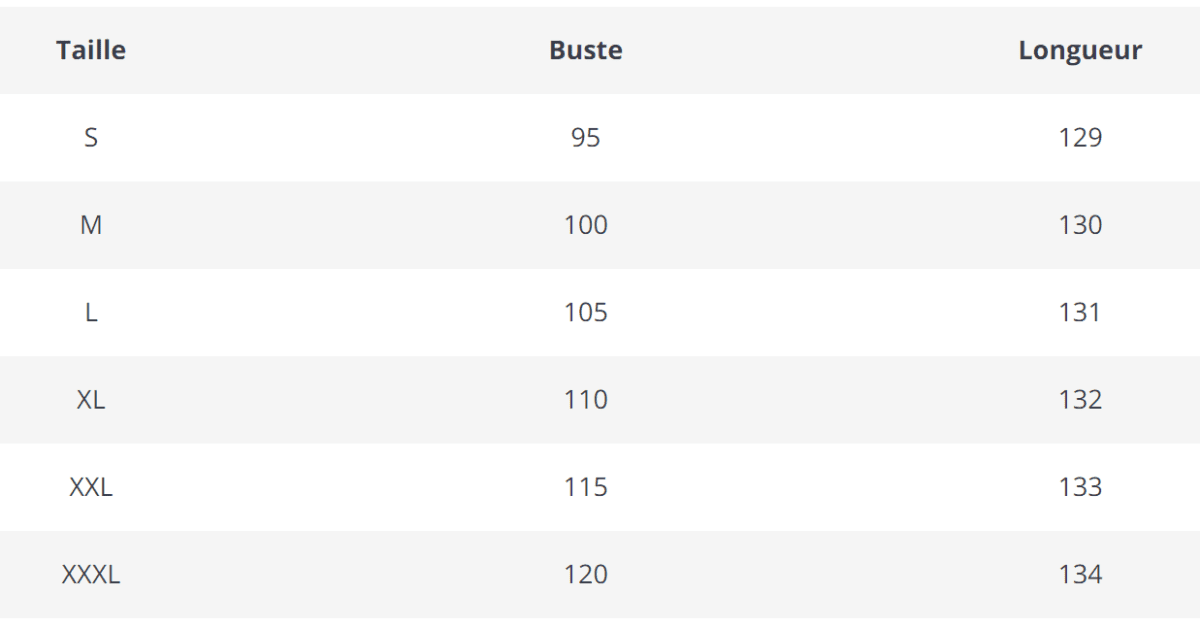Click the bust value 120
The image size is (1200, 627).
click(585, 575)
